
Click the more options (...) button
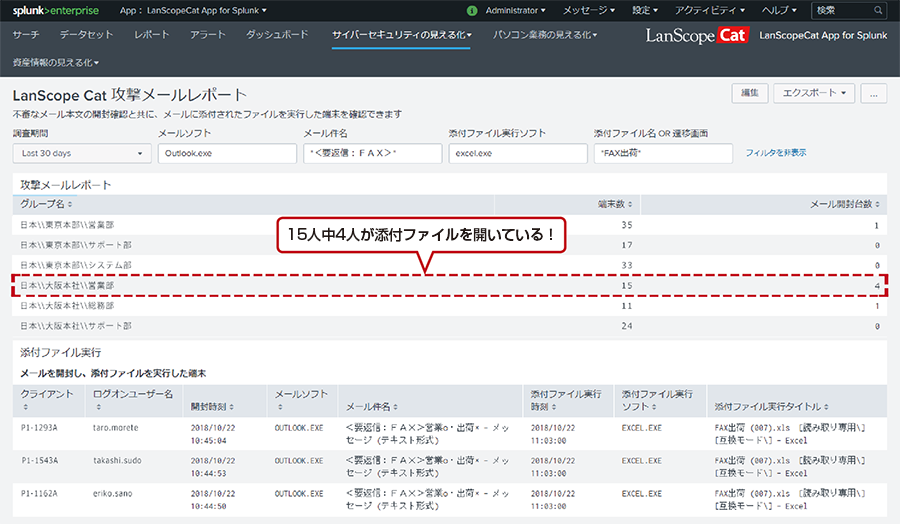874,93
